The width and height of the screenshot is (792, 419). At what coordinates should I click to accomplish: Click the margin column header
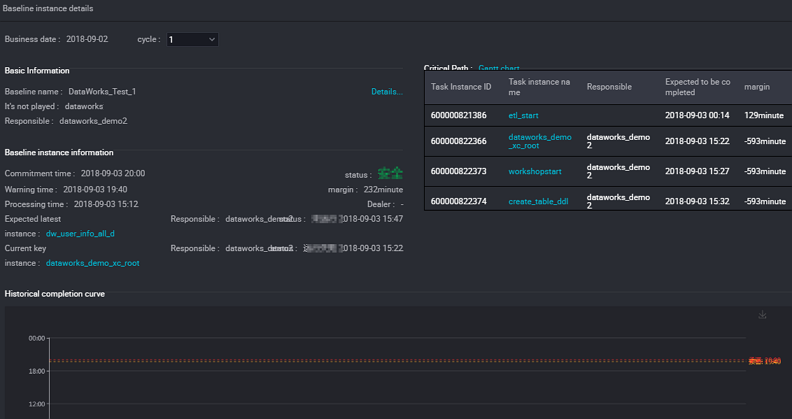pos(757,87)
